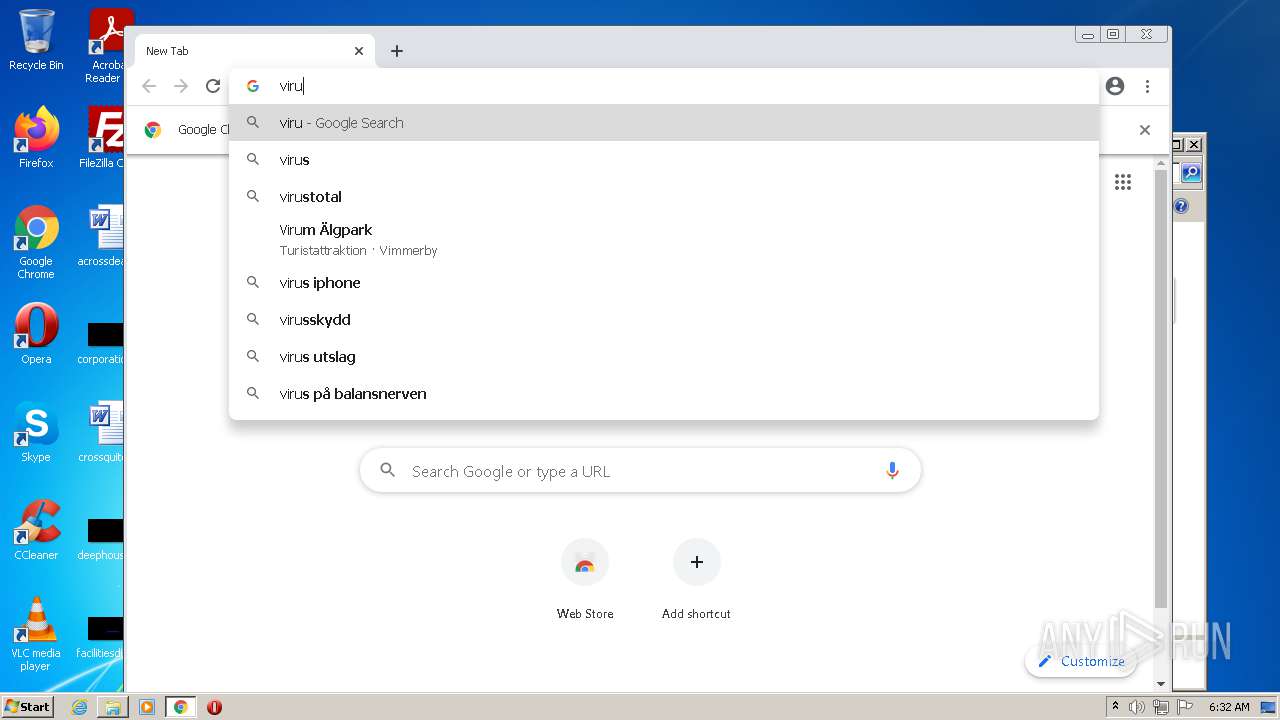1280x720 pixels.
Task: Click the network tray icon
Action: click(1160, 707)
